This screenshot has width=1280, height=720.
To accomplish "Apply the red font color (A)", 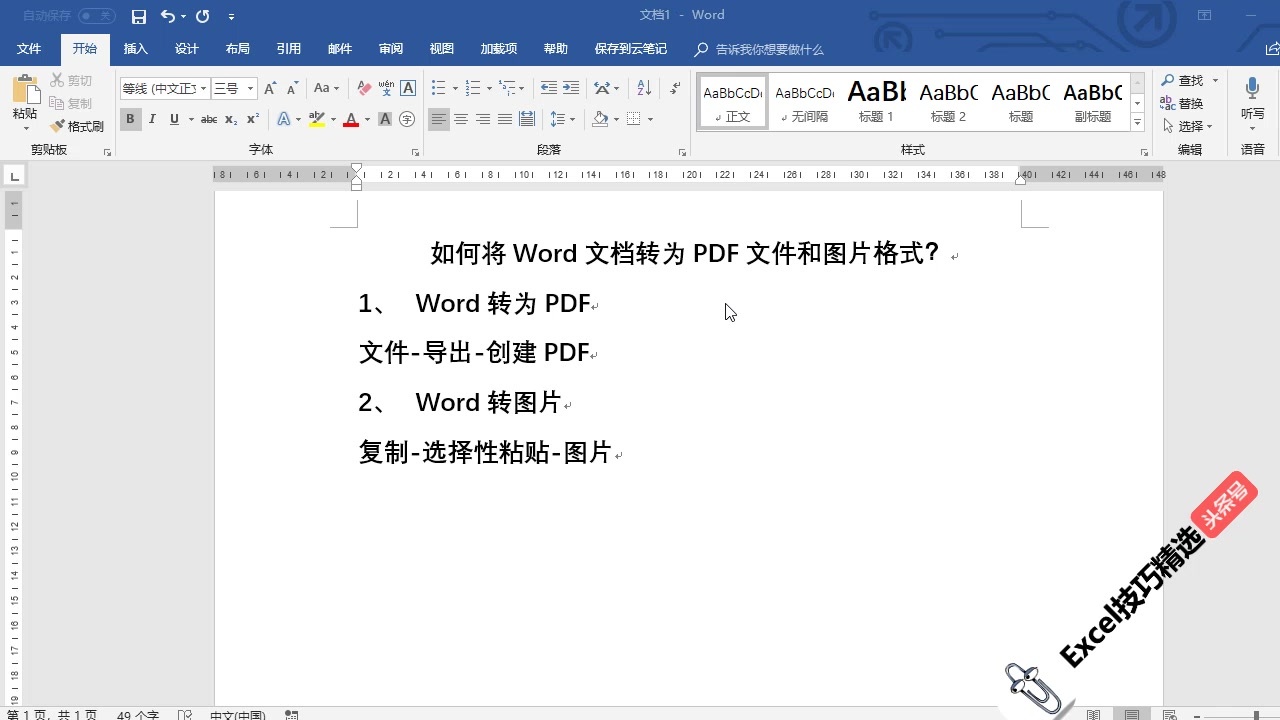I will pos(351,119).
